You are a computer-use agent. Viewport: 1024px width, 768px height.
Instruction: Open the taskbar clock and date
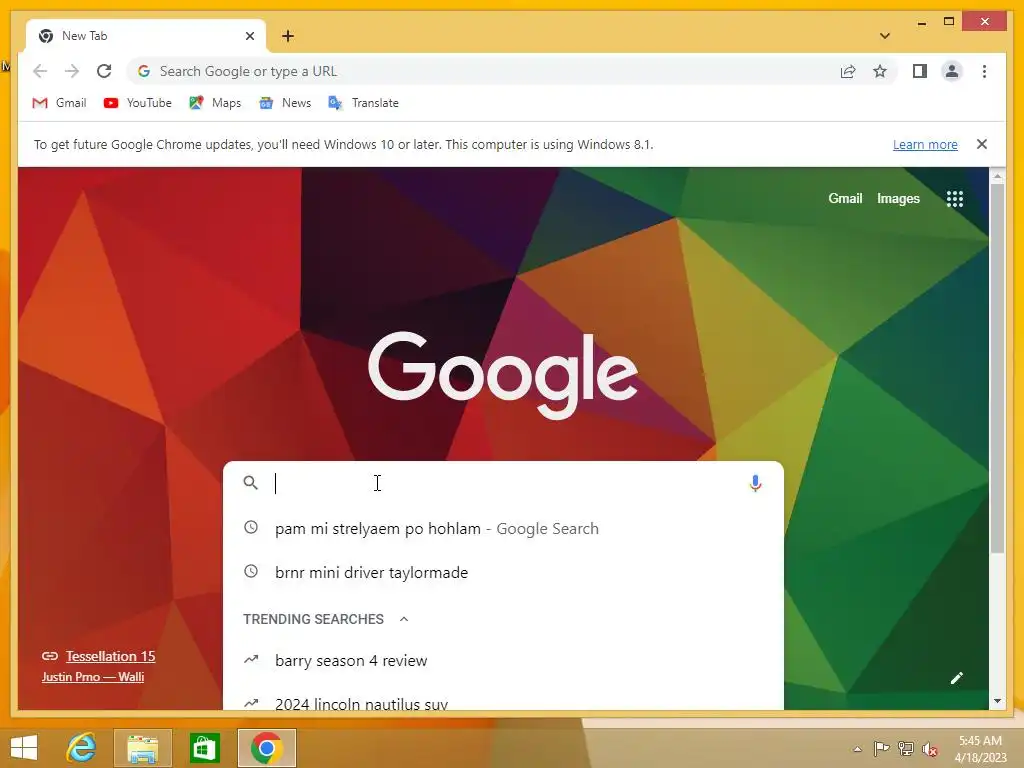[x=981, y=748]
